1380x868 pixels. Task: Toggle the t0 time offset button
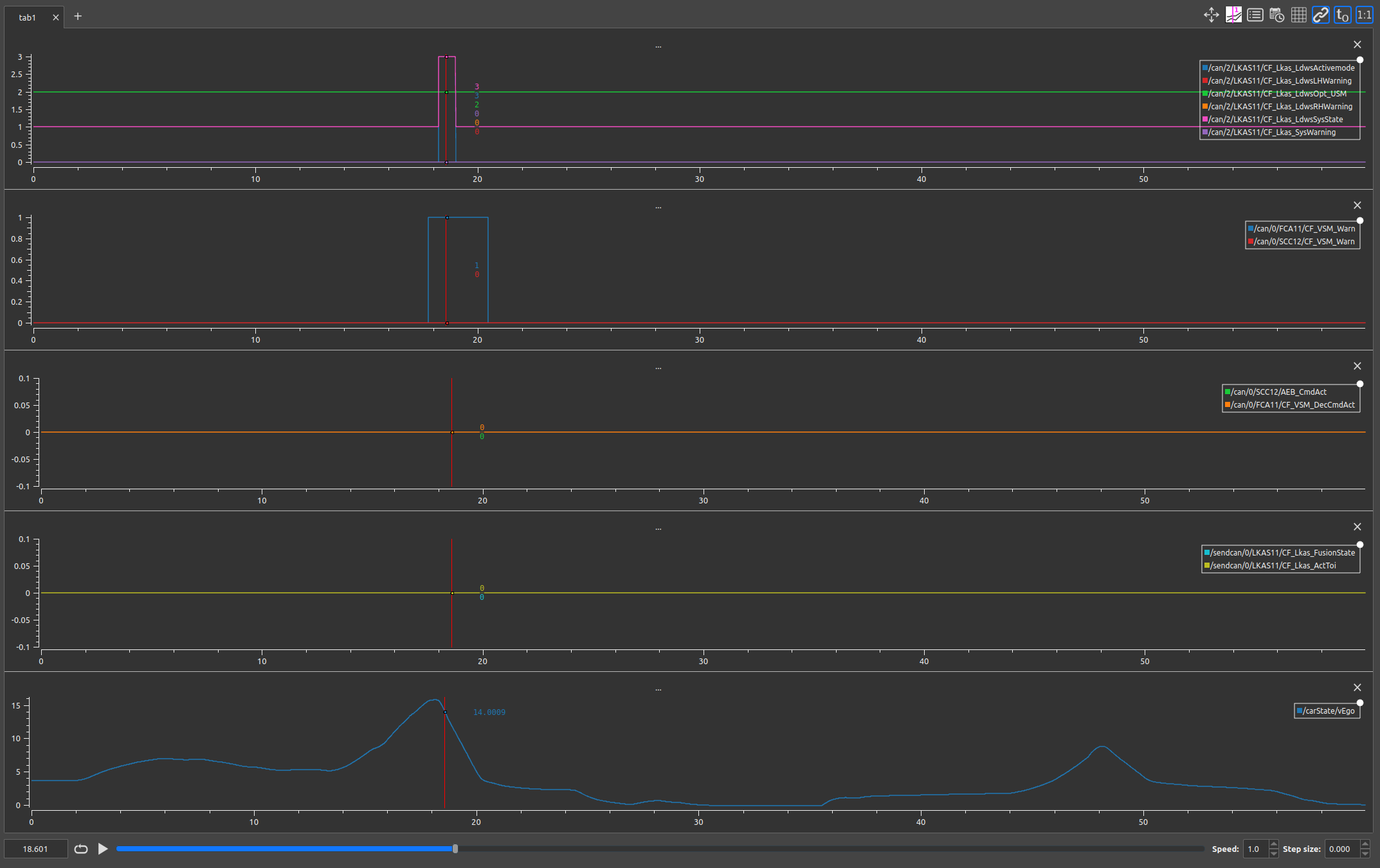coord(1343,15)
